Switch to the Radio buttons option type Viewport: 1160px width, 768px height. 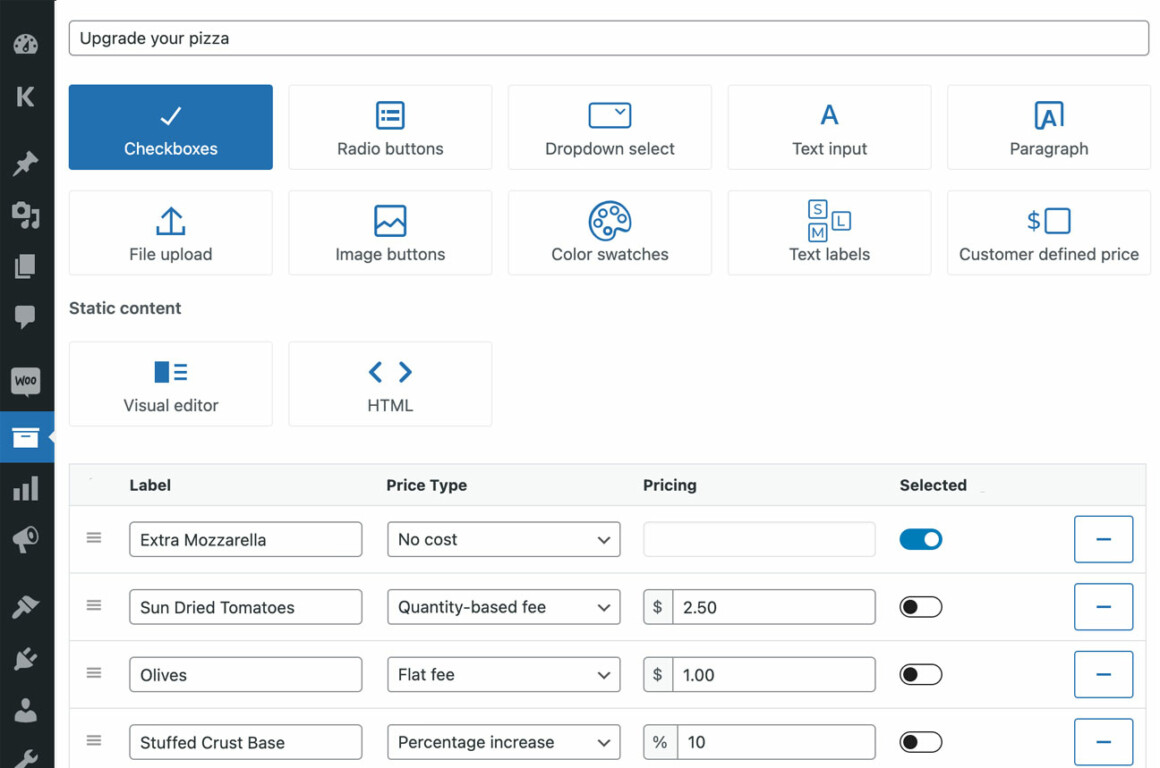(x=390, y=127)
